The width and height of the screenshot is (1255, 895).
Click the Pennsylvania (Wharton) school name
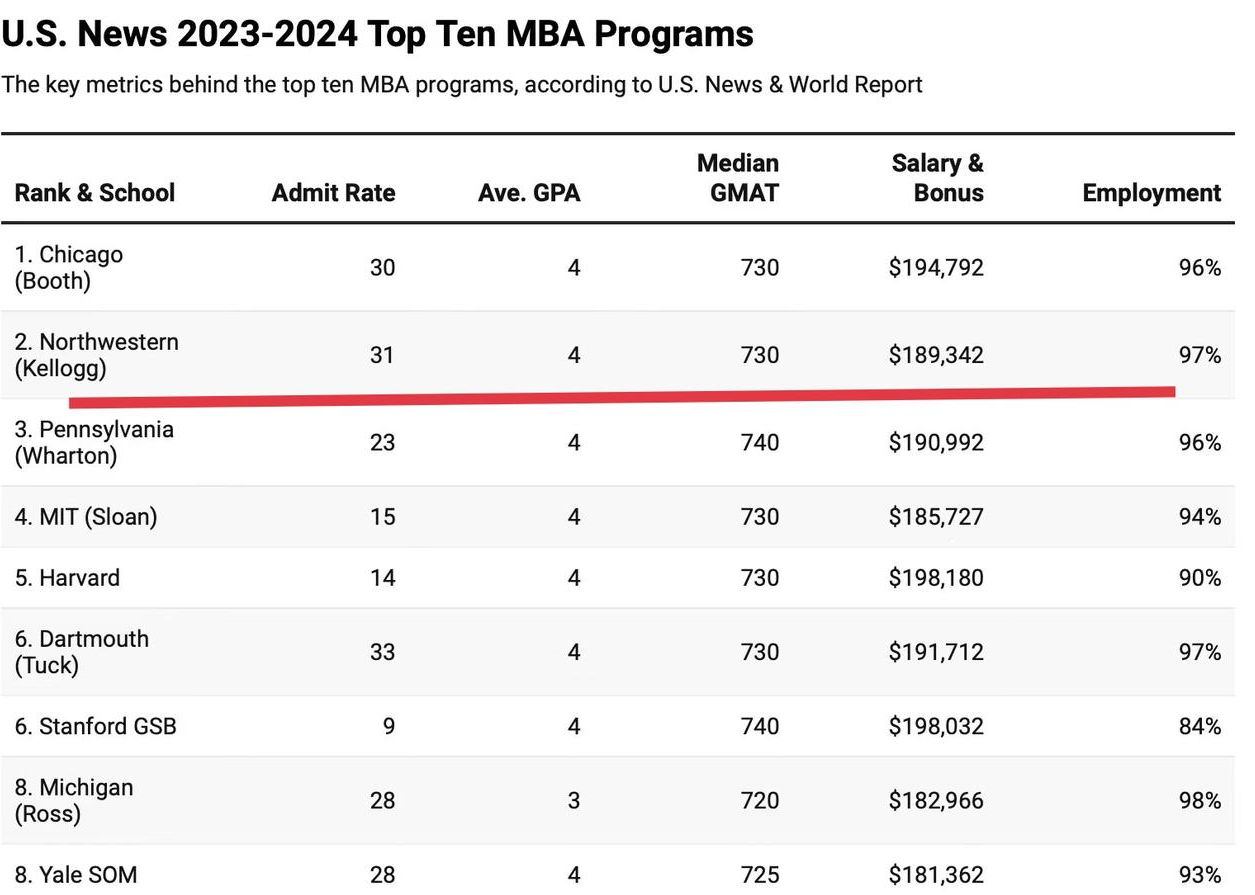(94, 442)
